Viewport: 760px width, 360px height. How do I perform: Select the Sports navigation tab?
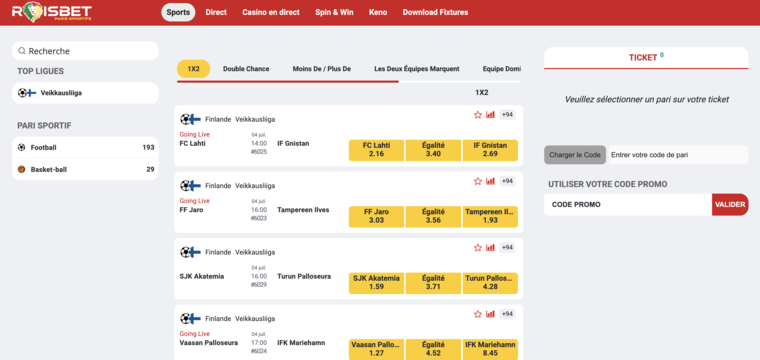(x=178, y=12)
